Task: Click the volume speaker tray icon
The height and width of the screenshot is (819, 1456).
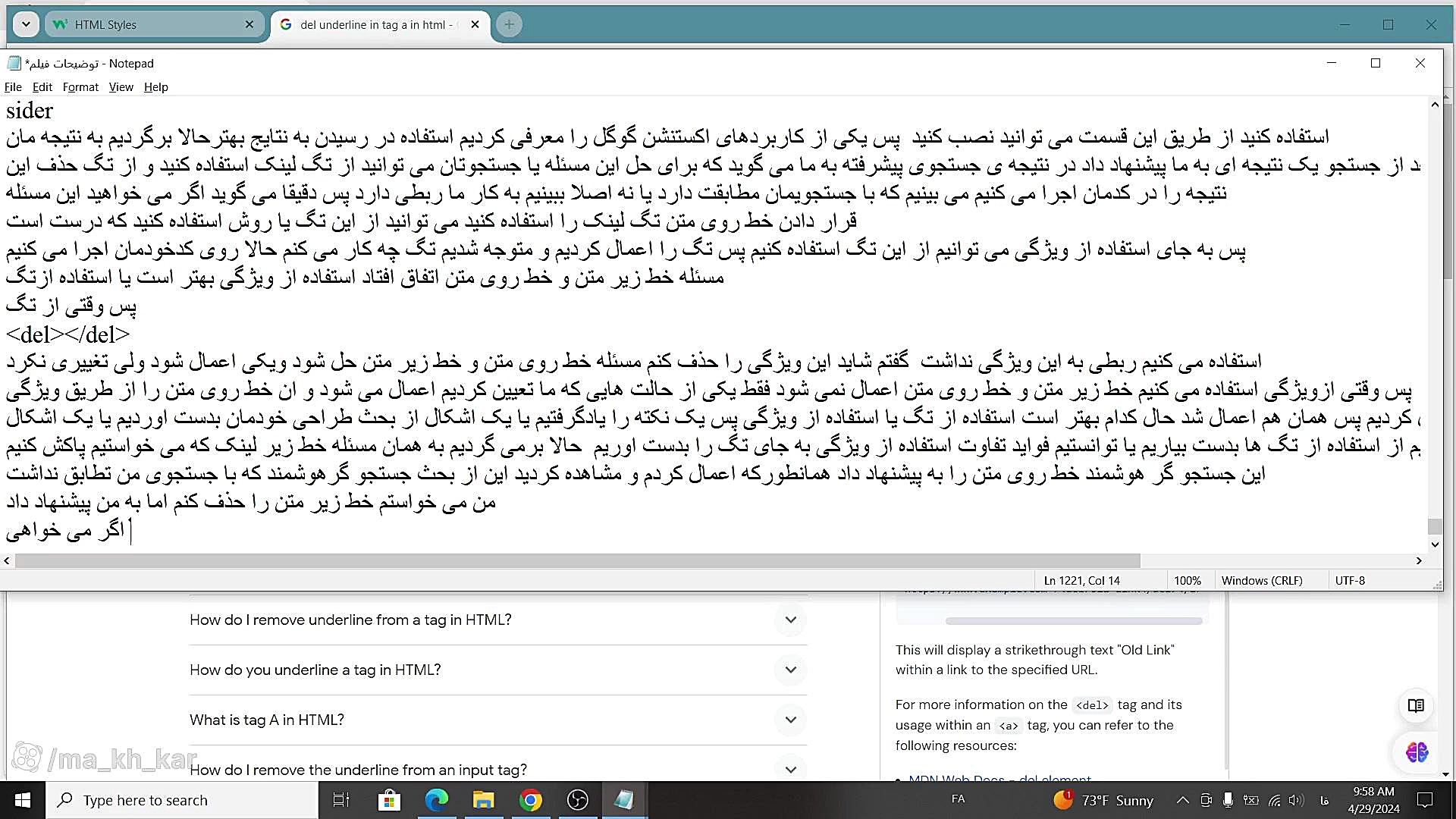Action: [x=1296, y=800]
